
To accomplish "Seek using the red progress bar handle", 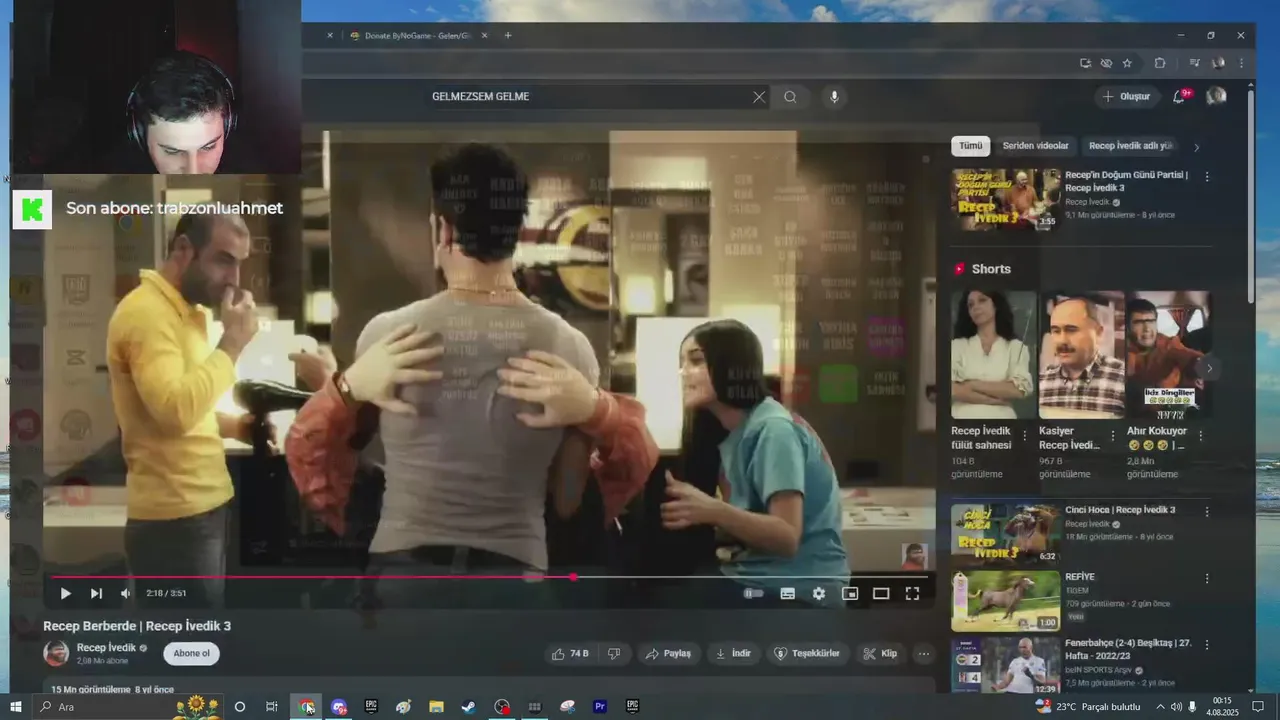I will coord(573,577).
